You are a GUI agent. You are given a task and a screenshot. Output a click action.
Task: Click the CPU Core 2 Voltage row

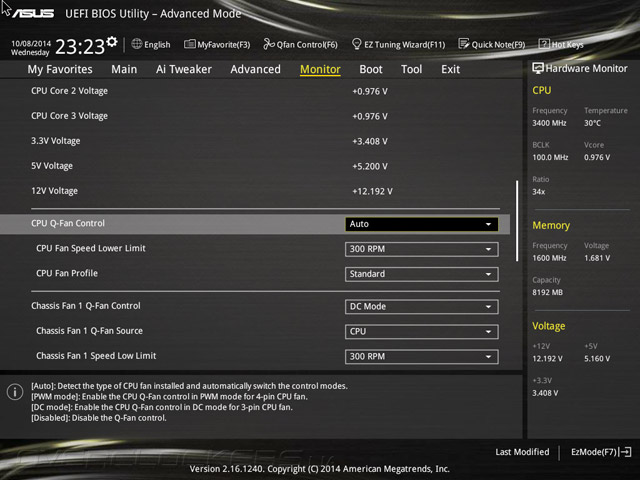(255, 91)
